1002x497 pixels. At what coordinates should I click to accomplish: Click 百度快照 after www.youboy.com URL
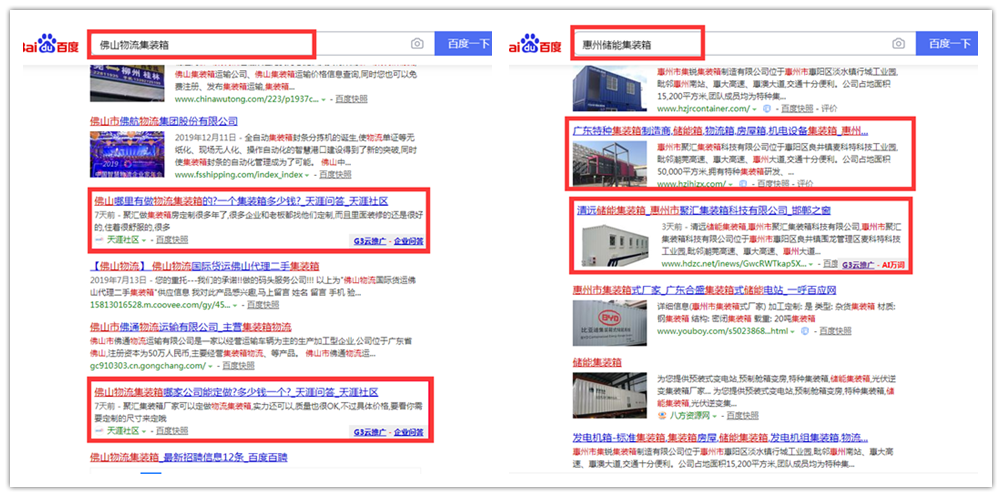pyautogui.click(x=835, y=331)
